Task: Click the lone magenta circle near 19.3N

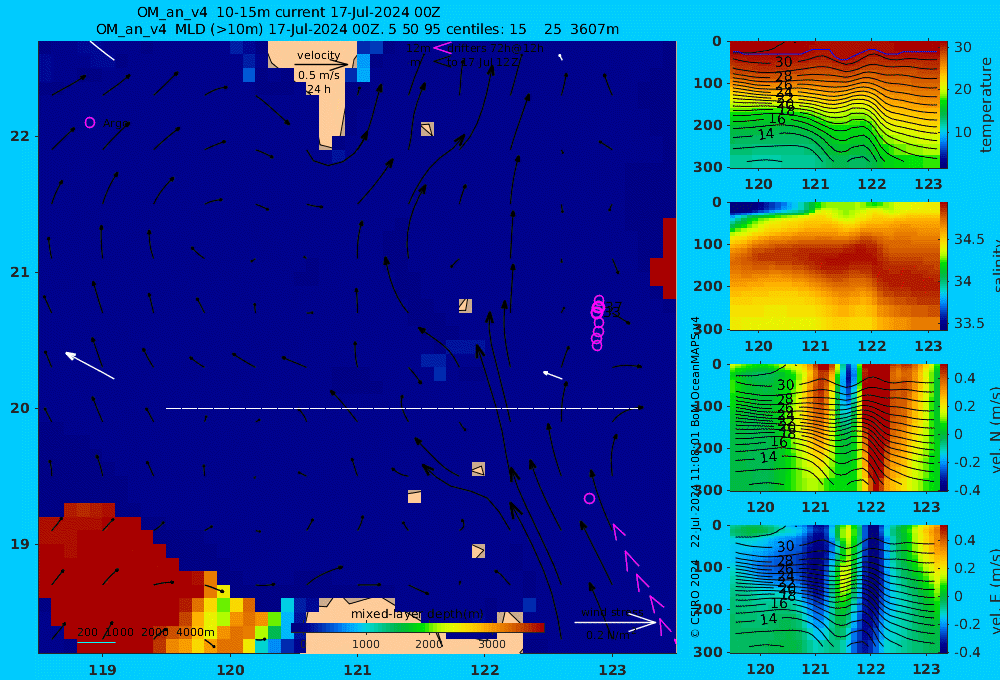Action: [x=589, y=498]
